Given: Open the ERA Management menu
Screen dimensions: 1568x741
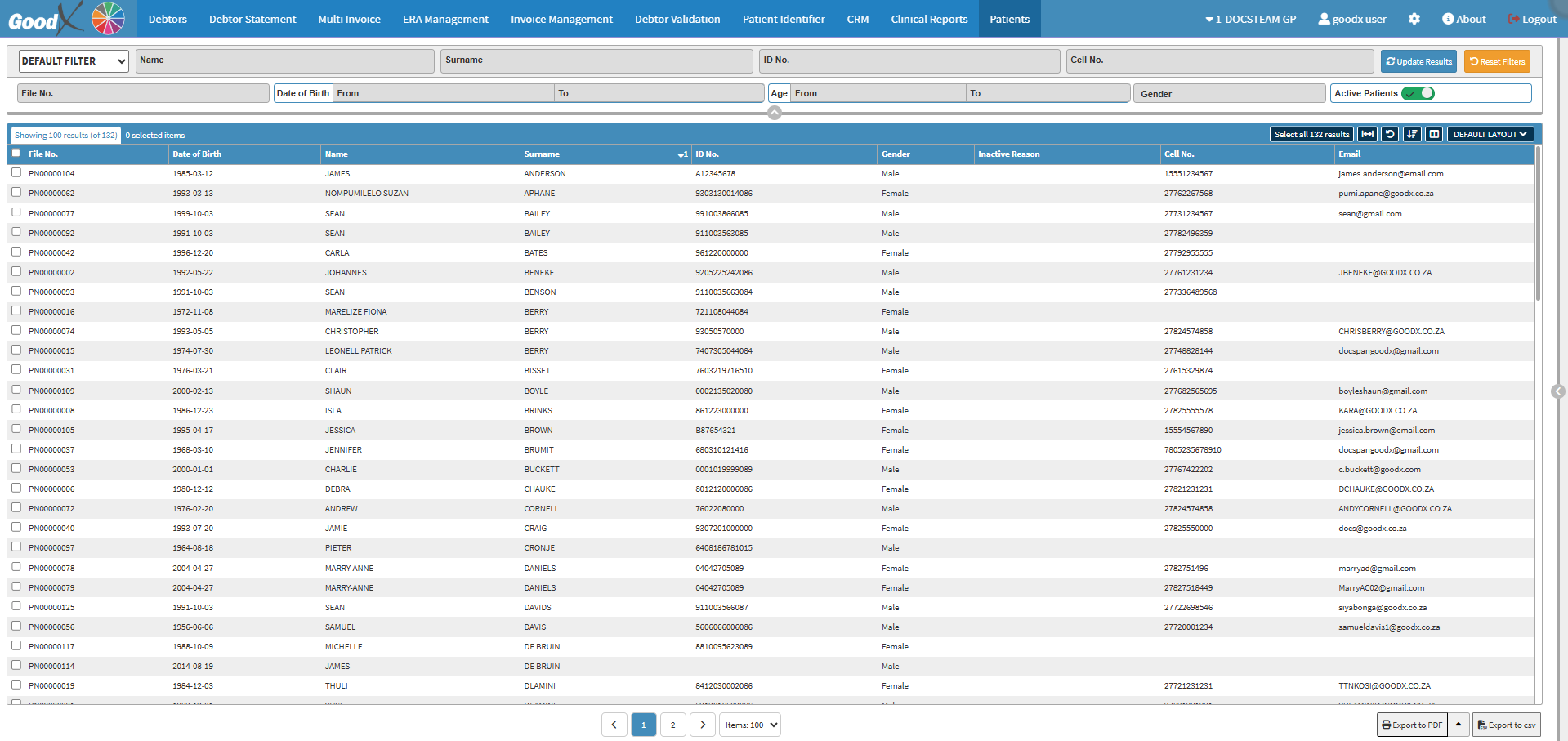Looking at the screenshot, I should point(445,19).
